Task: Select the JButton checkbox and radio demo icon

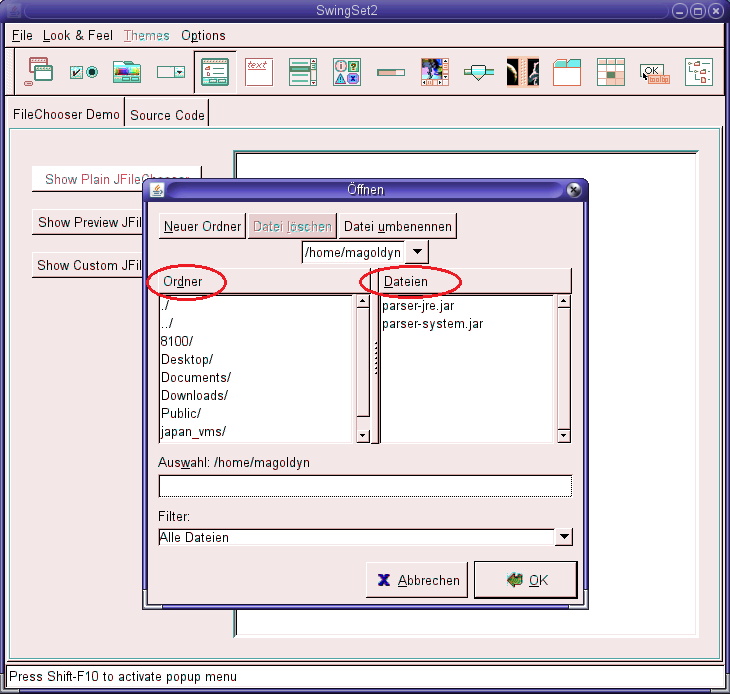Action: pyautogui.click(x=84, y=71)
